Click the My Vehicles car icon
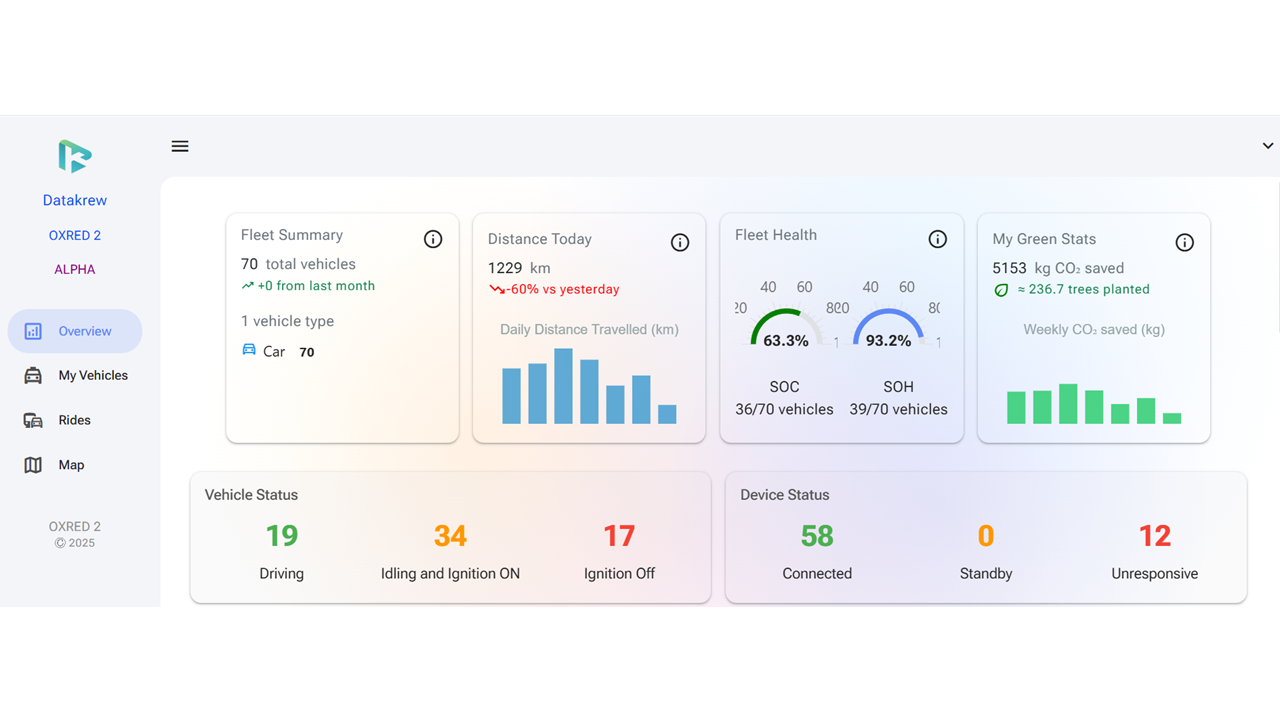This screenshot has width=1280, height=720. (x=33, y=376)
